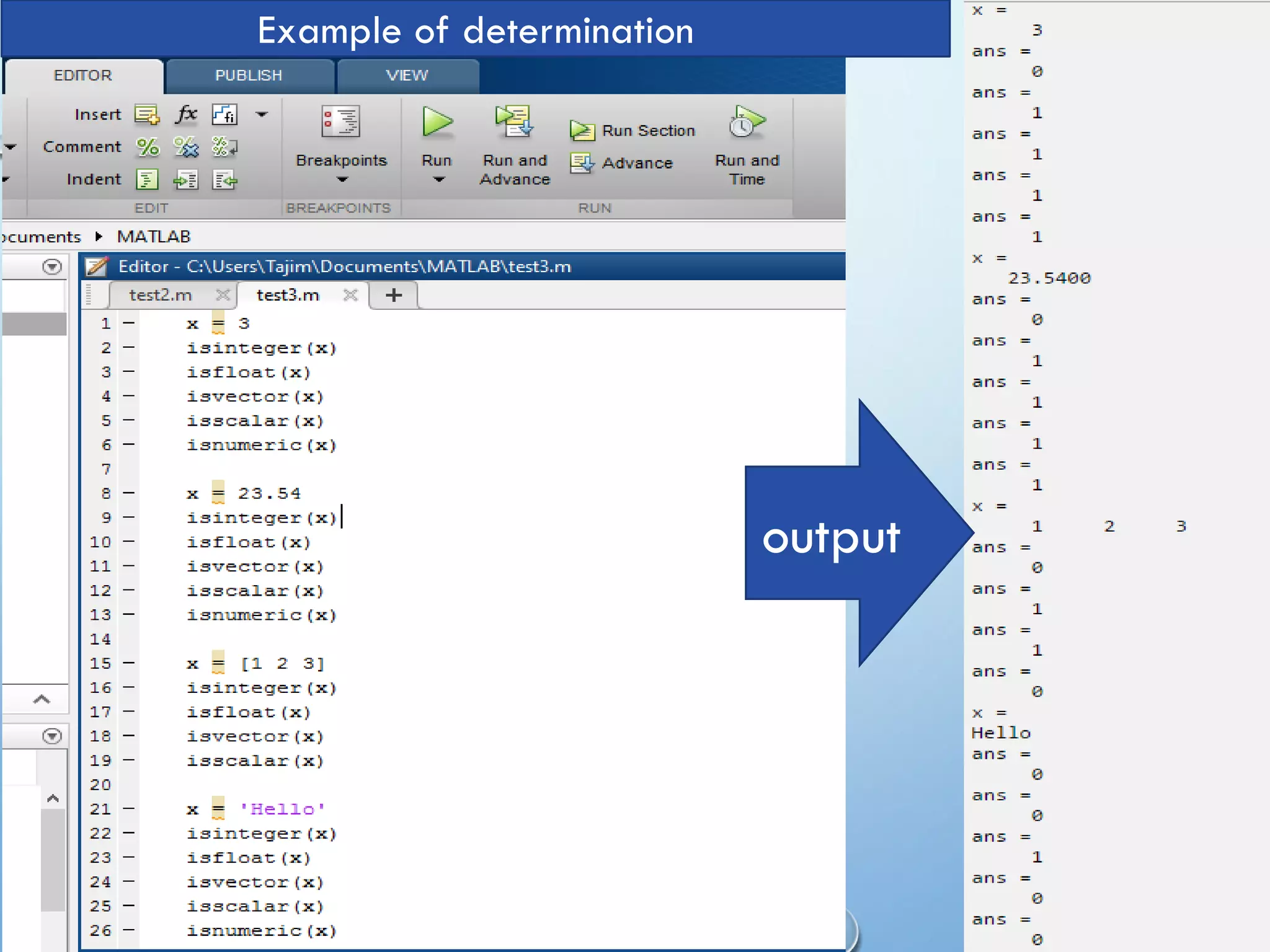1270x952 pixels.
Task: Click the Advance button
Action: pyautogui.click(x=622, y=163)
